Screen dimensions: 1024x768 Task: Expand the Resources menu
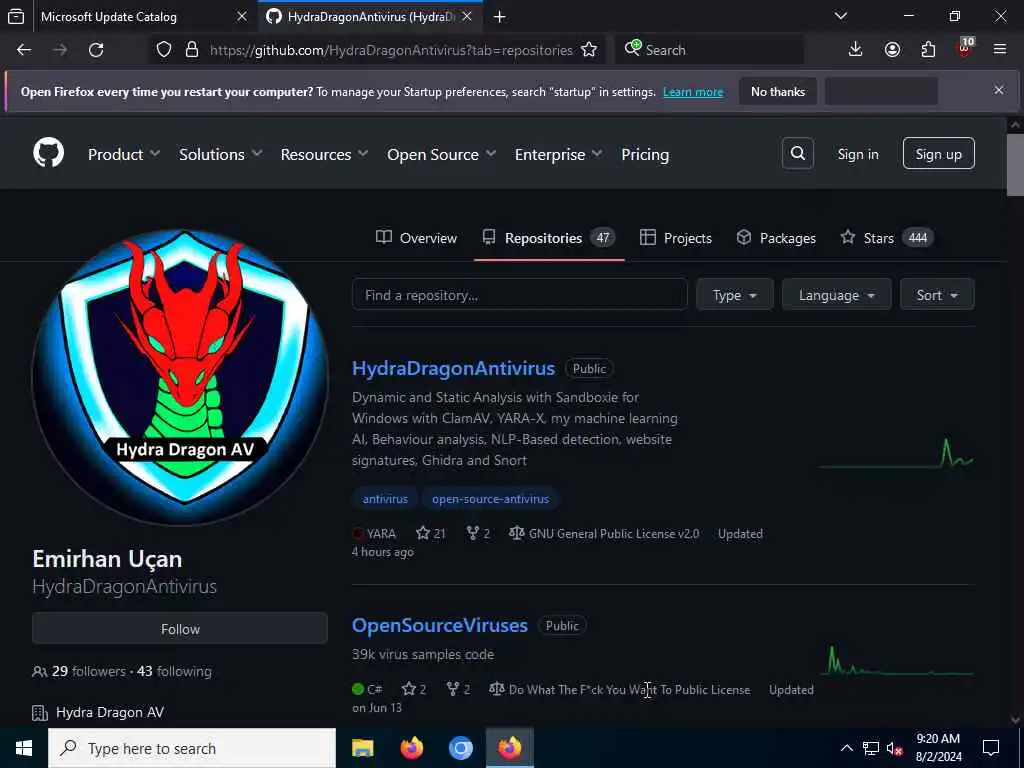[x=325, y=154]
